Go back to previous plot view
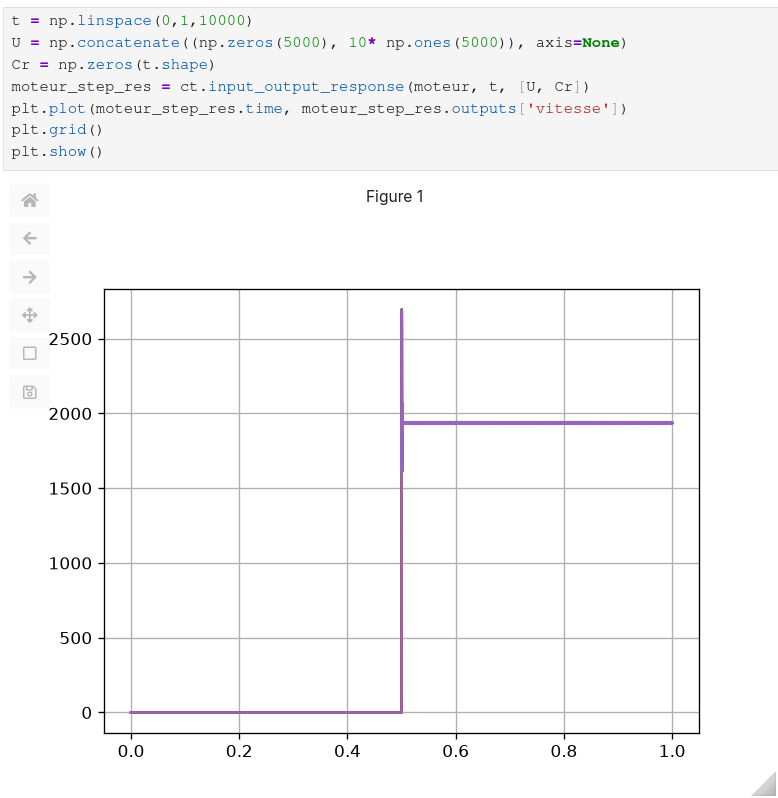Image resolution: width=778 pixels, height=798 pixels. (30, 238)
